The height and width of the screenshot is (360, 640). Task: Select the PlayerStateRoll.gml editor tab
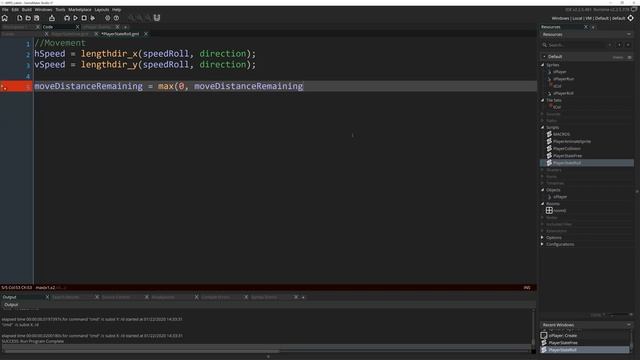tap(120, 34)
